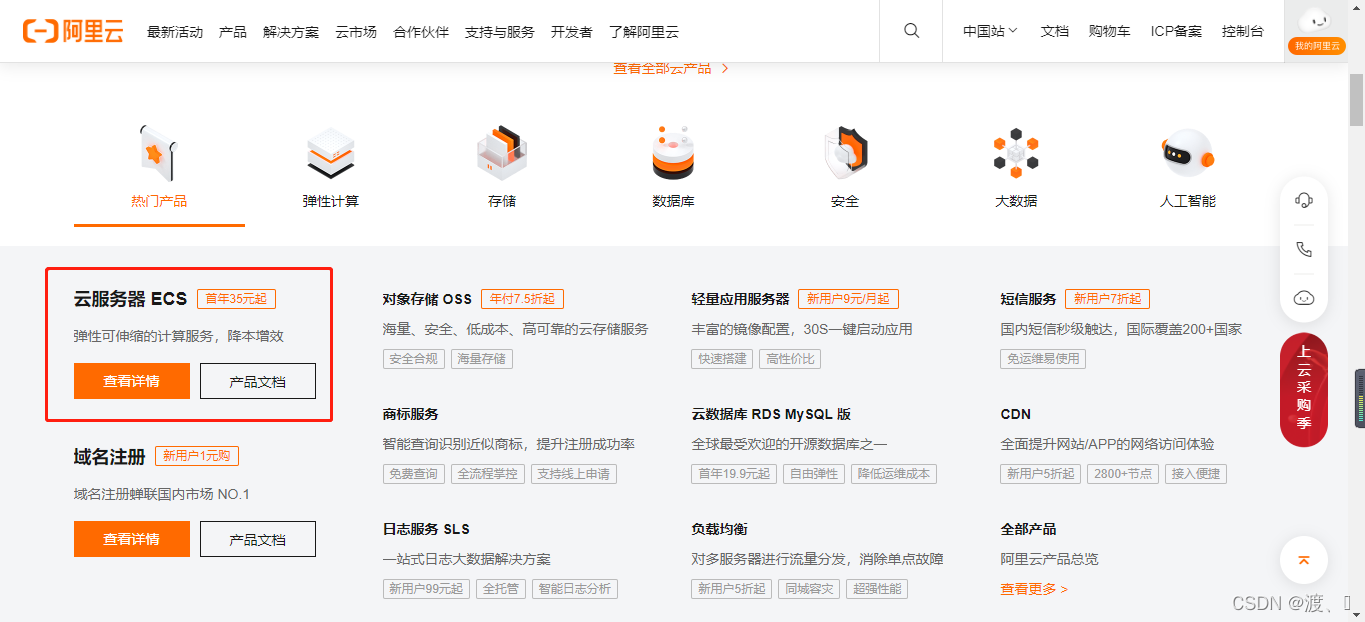Viewport: 1365px width, 622px height.
Task: Click the 高性价比 tag
Action: tap(791, 359)
